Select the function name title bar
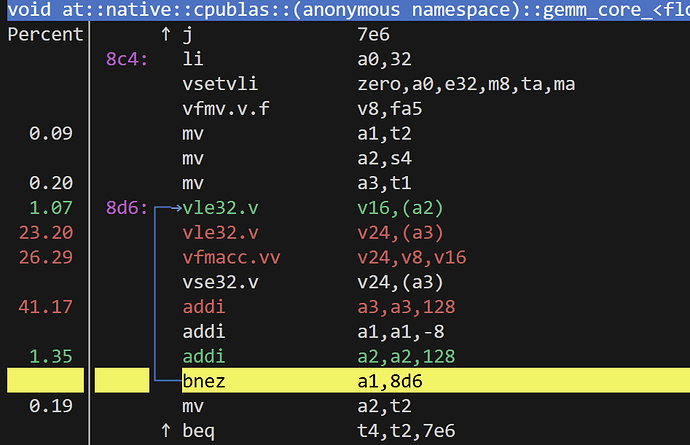This screenshot has height=445, width=690. point(345,11)
